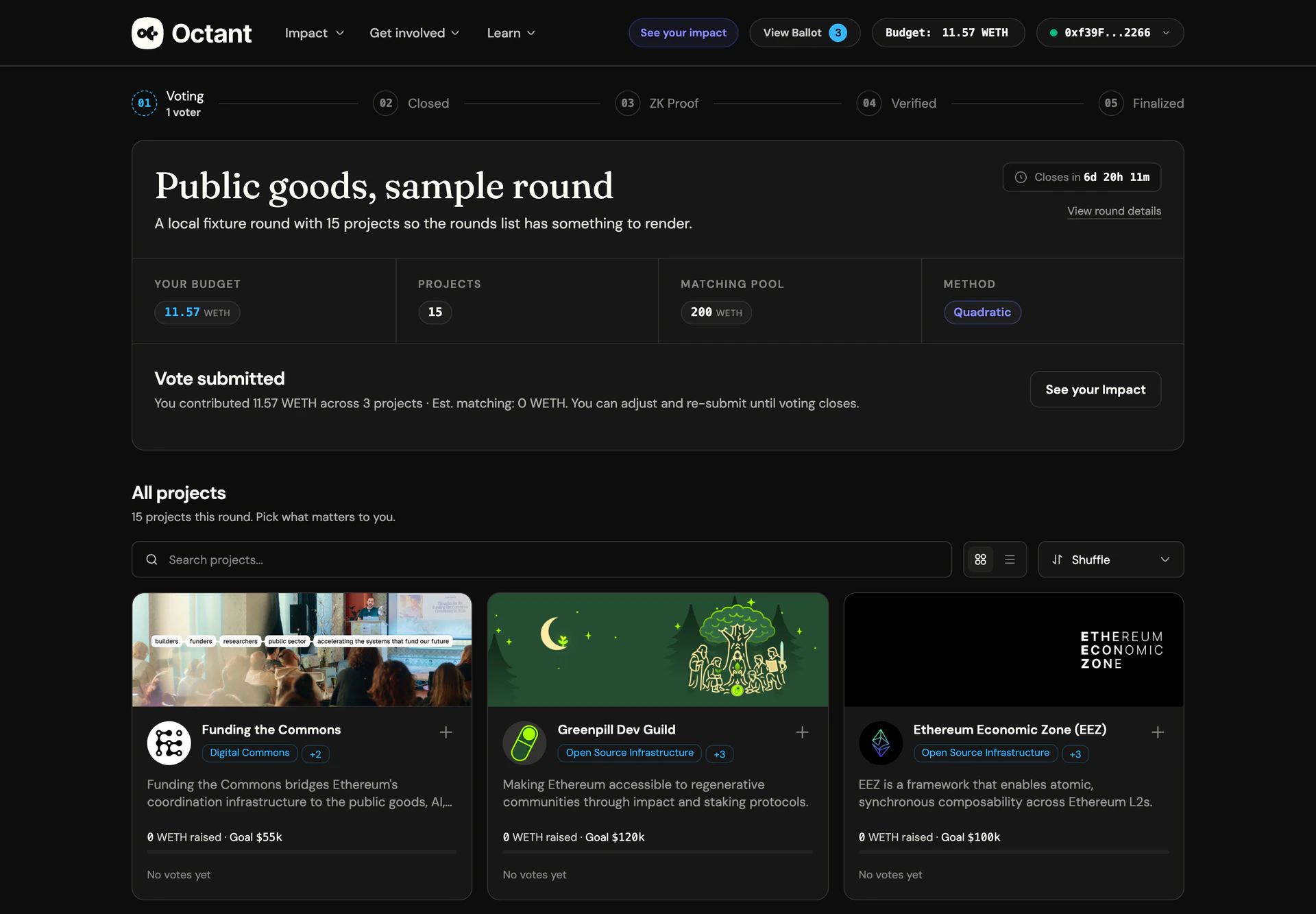This screenshot has width=1316, height=914.
Task: Click the clock icon beside Closes in
Action: 1021,177
